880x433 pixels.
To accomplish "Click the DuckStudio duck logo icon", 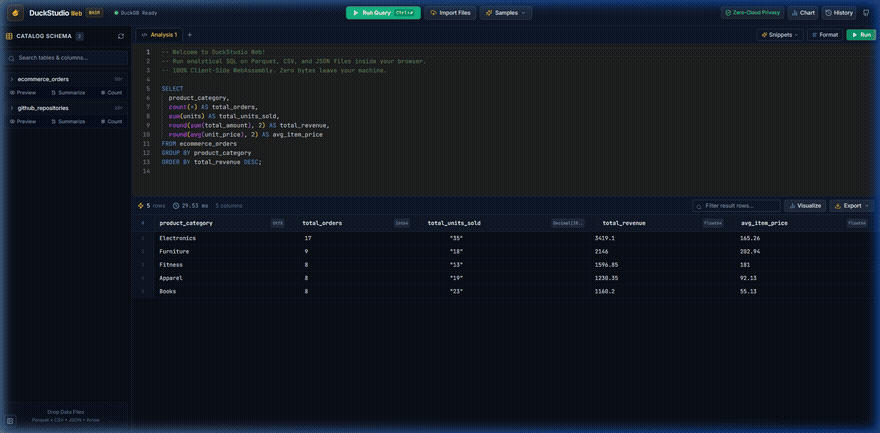I will tap(16, 12).
